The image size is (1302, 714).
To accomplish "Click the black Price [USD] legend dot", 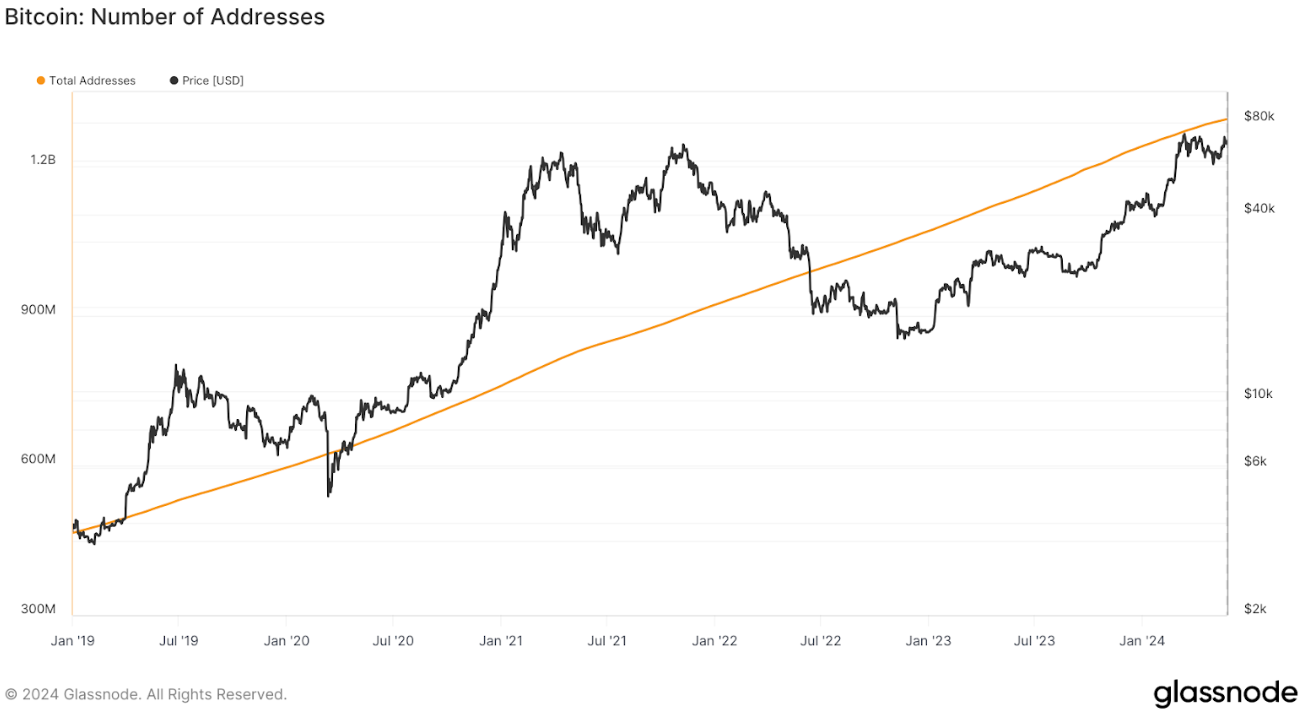I will (174, 81).
